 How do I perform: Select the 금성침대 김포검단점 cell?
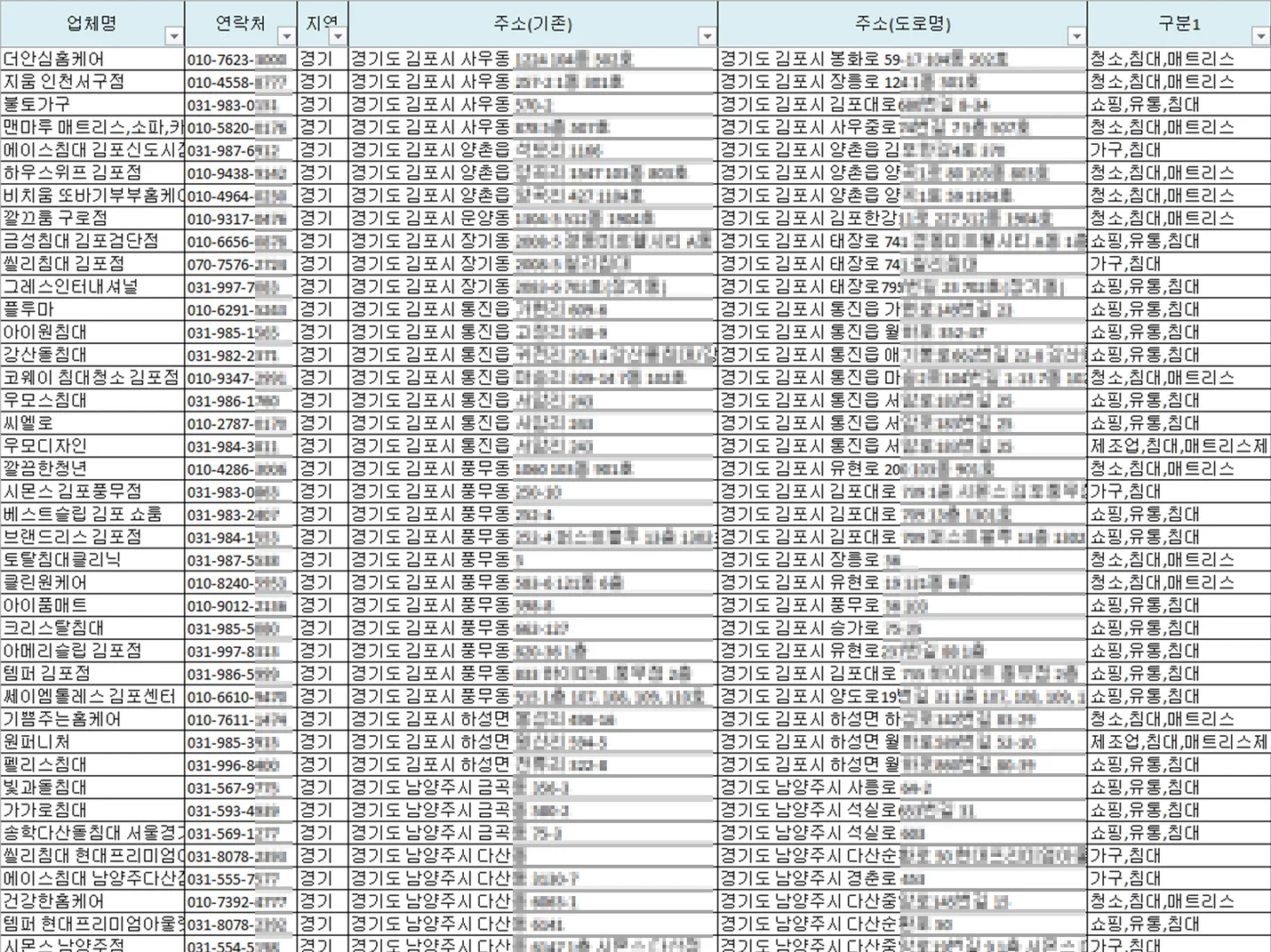[92, 241]
